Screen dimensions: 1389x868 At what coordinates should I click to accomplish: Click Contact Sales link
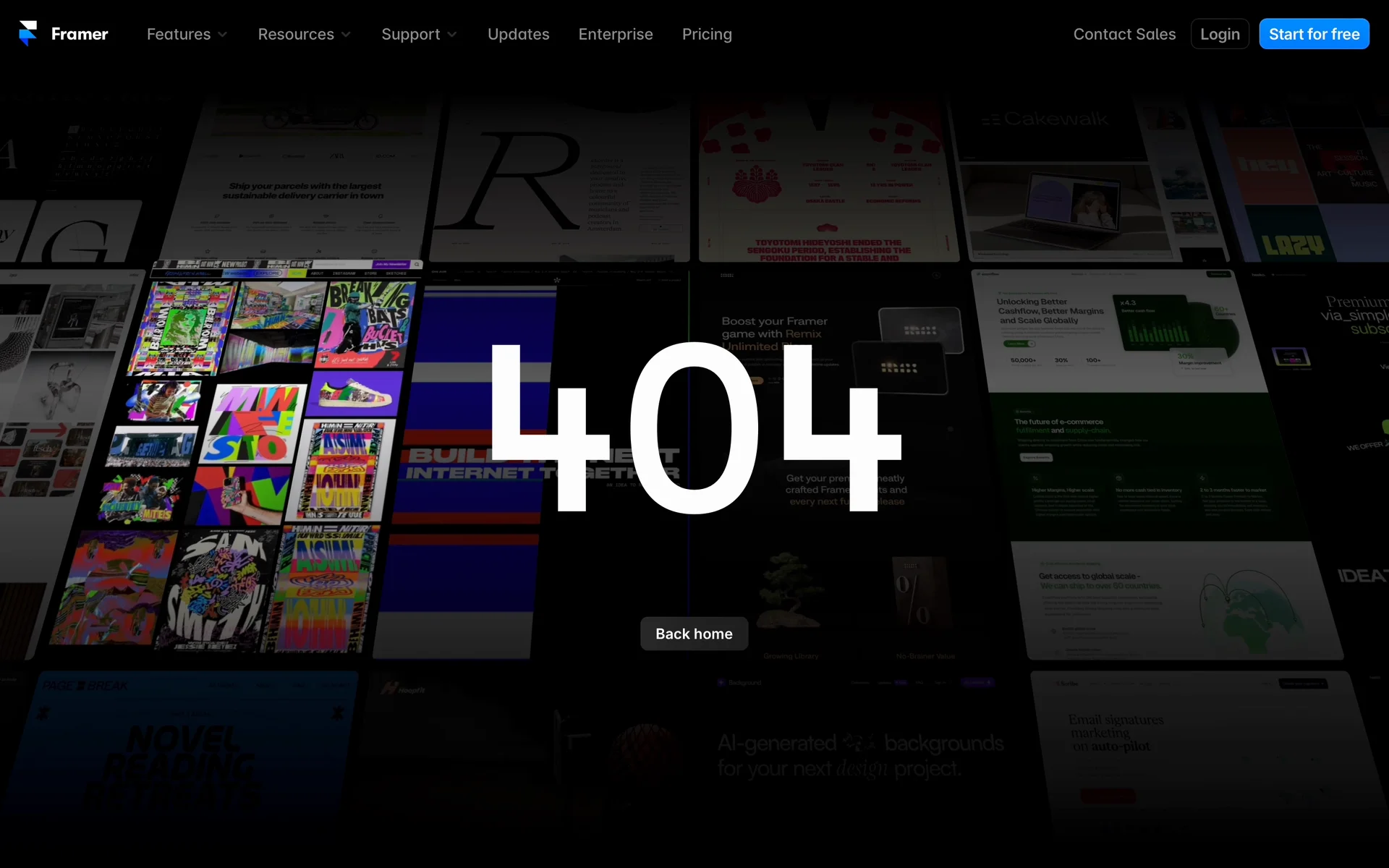pos(1124,34)
